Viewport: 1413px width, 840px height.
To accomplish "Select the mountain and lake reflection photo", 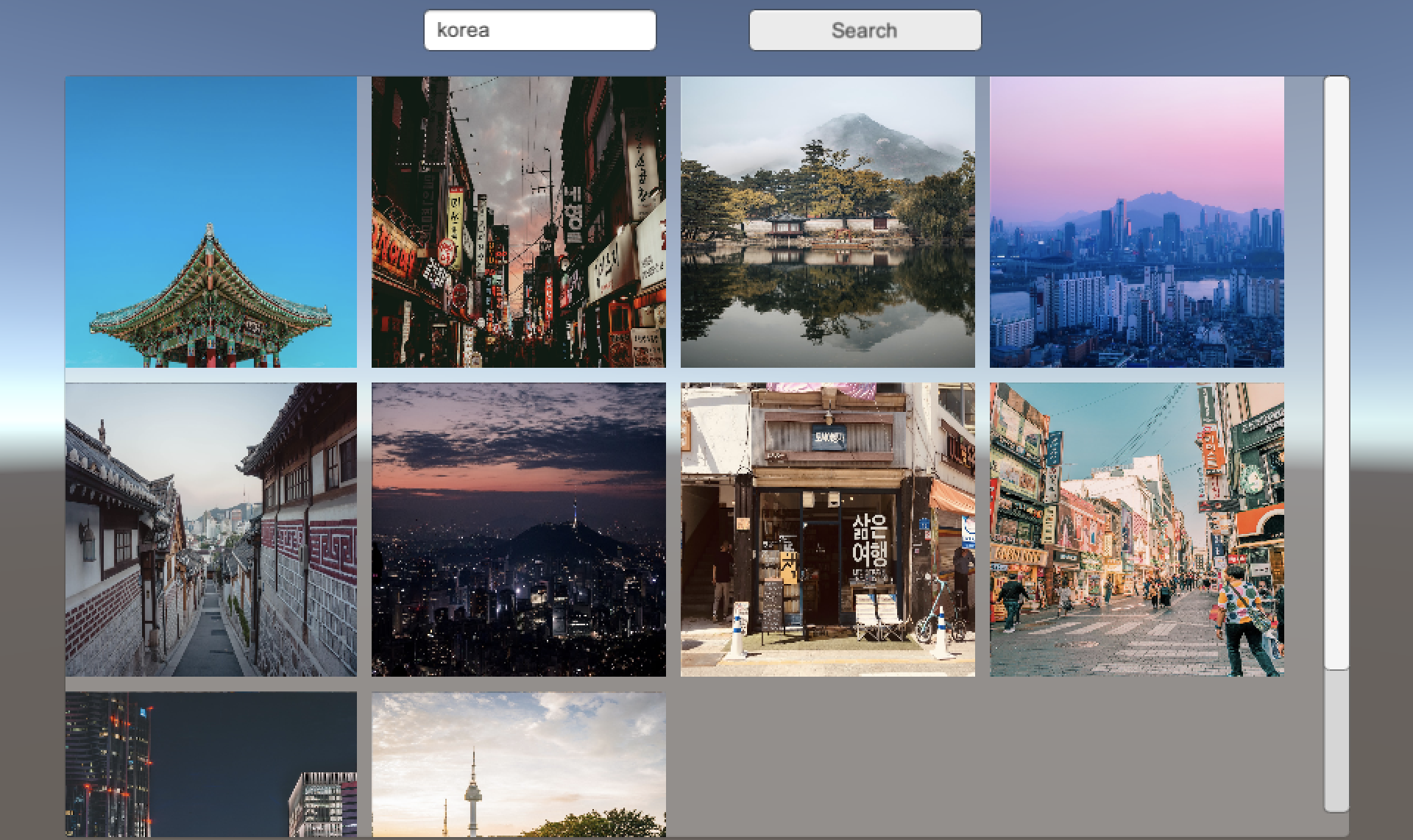I will [828, 222].
